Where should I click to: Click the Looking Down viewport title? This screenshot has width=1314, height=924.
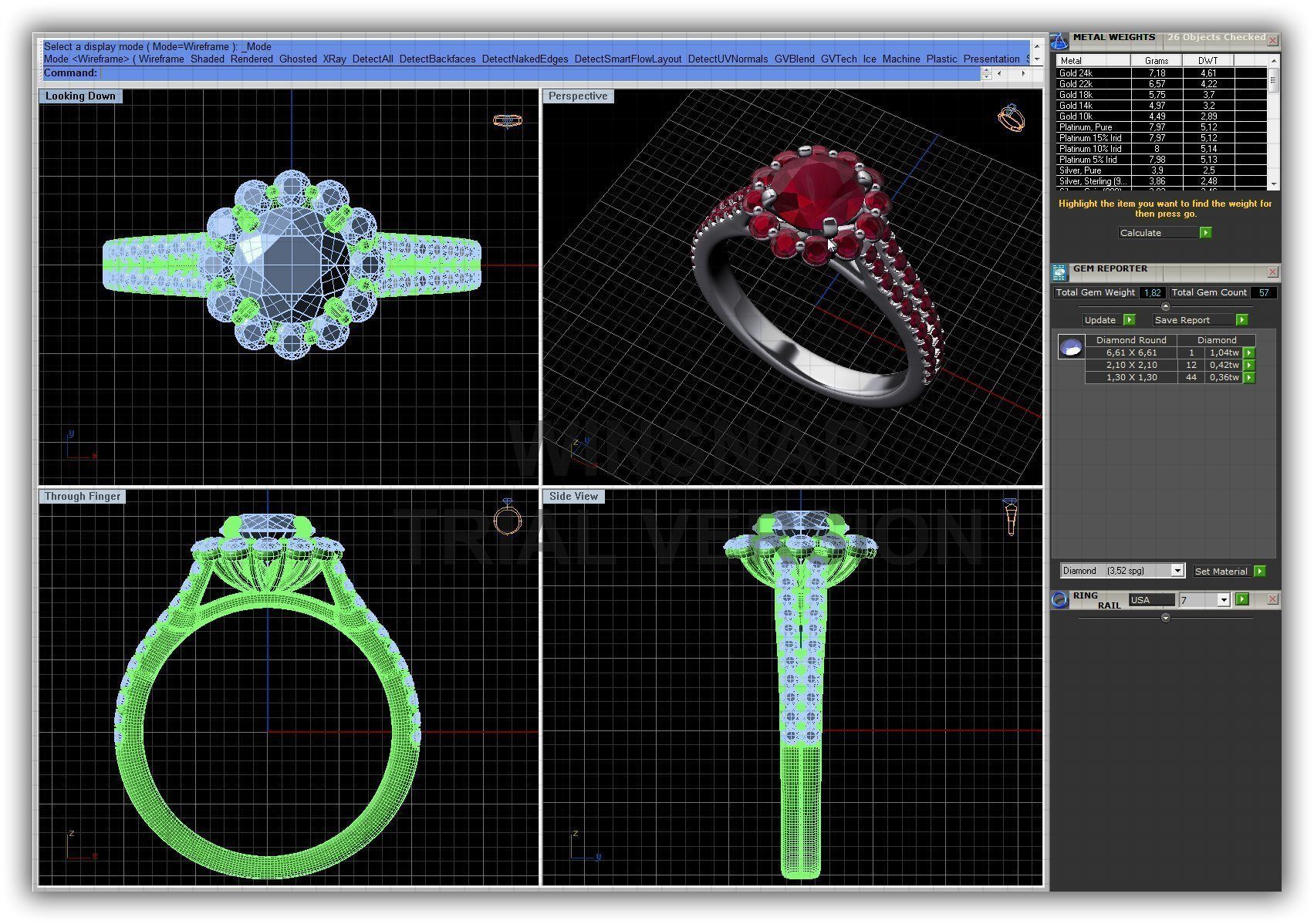pyautogui.click(x=80, y=96)
